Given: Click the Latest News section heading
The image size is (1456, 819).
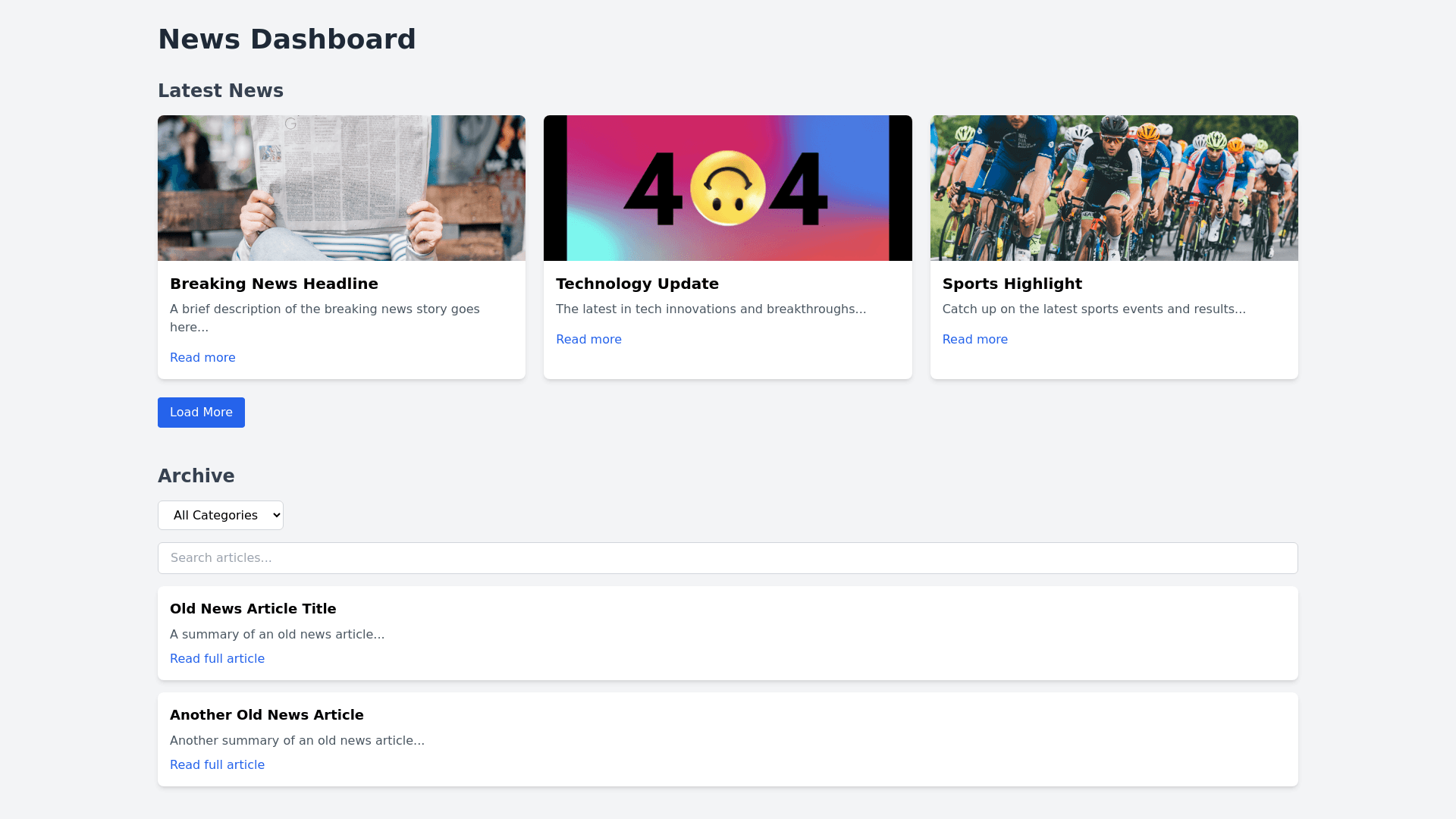Looking at the screenshot, I should pos(220,91).
